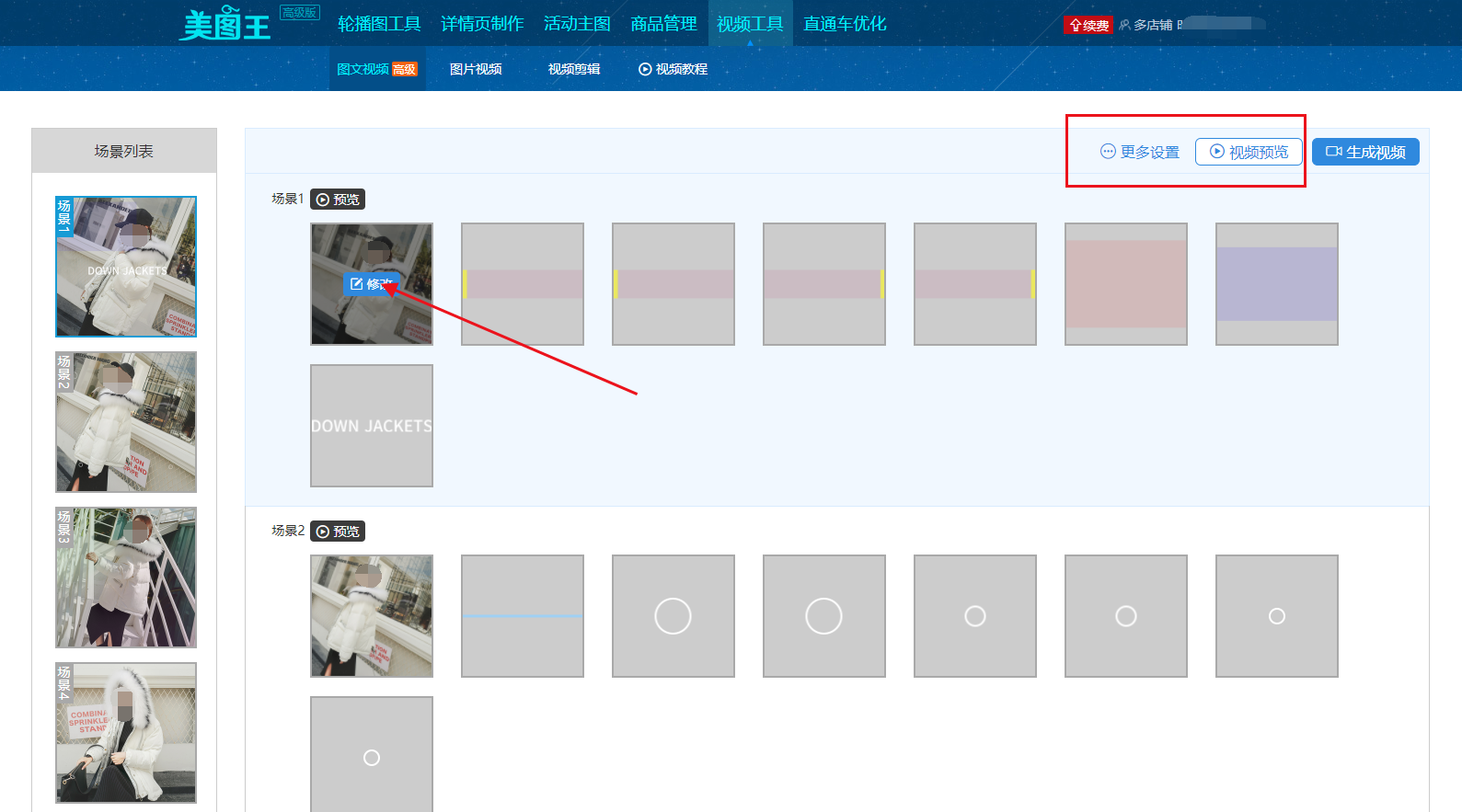Select the purple block frame in 场景1
This screenshot has height=812, width=1462.
click(x=1277, y=284)
